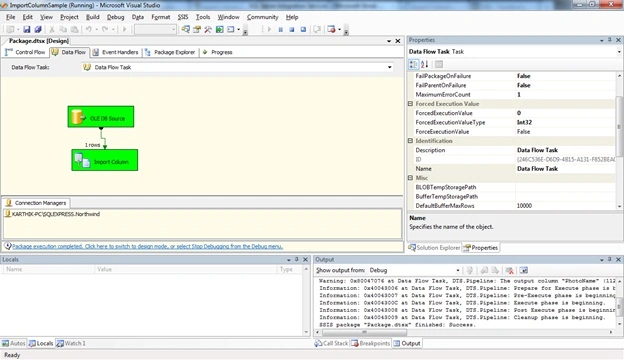Click the Community menu
Viewport: 624px width, 360px height.
262,17
